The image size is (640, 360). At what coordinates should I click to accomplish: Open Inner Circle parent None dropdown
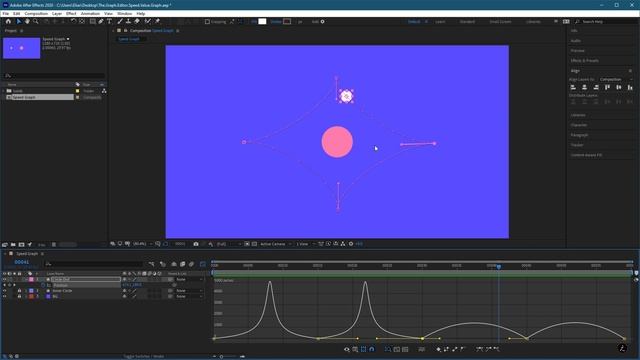[189, 291]
